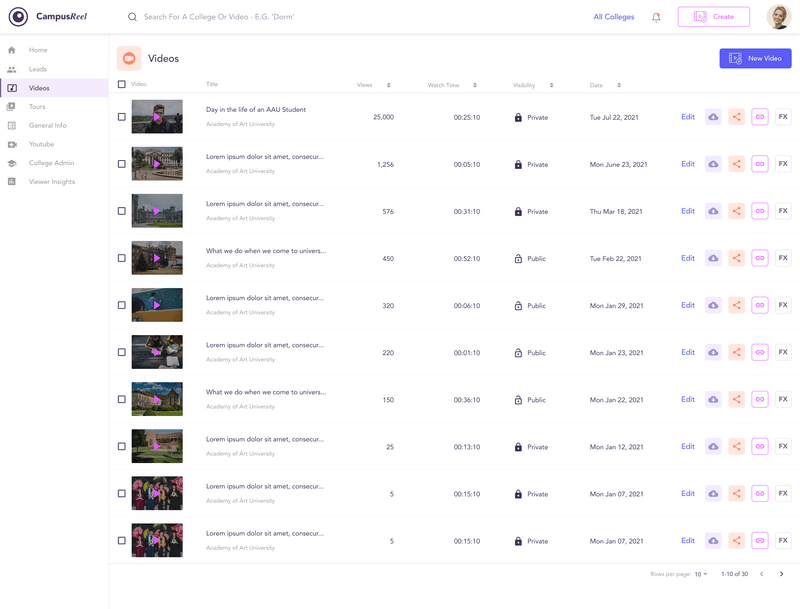Viewport: 800px width, 609px height.
Task: Open Leads in the sidebar
Action: coord(38,69)
